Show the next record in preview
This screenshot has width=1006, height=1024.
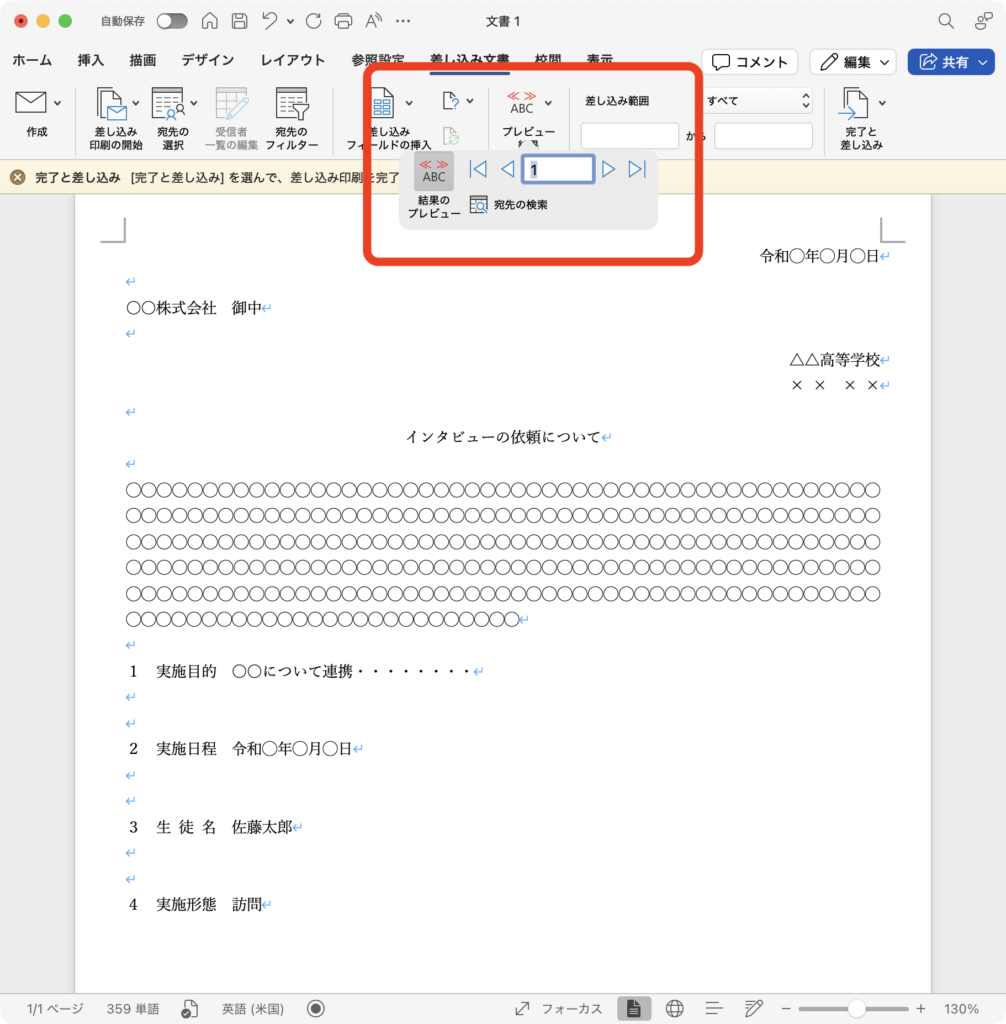[608, 169]
